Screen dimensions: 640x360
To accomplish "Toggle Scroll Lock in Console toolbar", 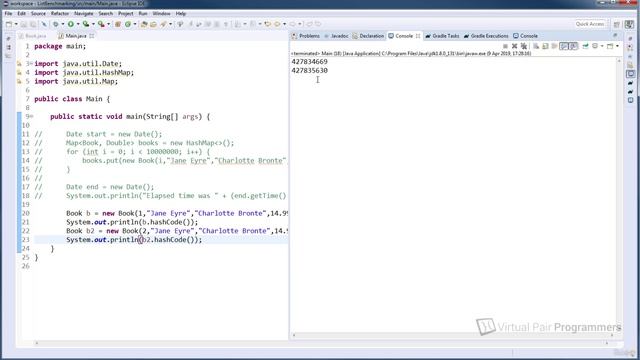I will [x=545, y=46].
